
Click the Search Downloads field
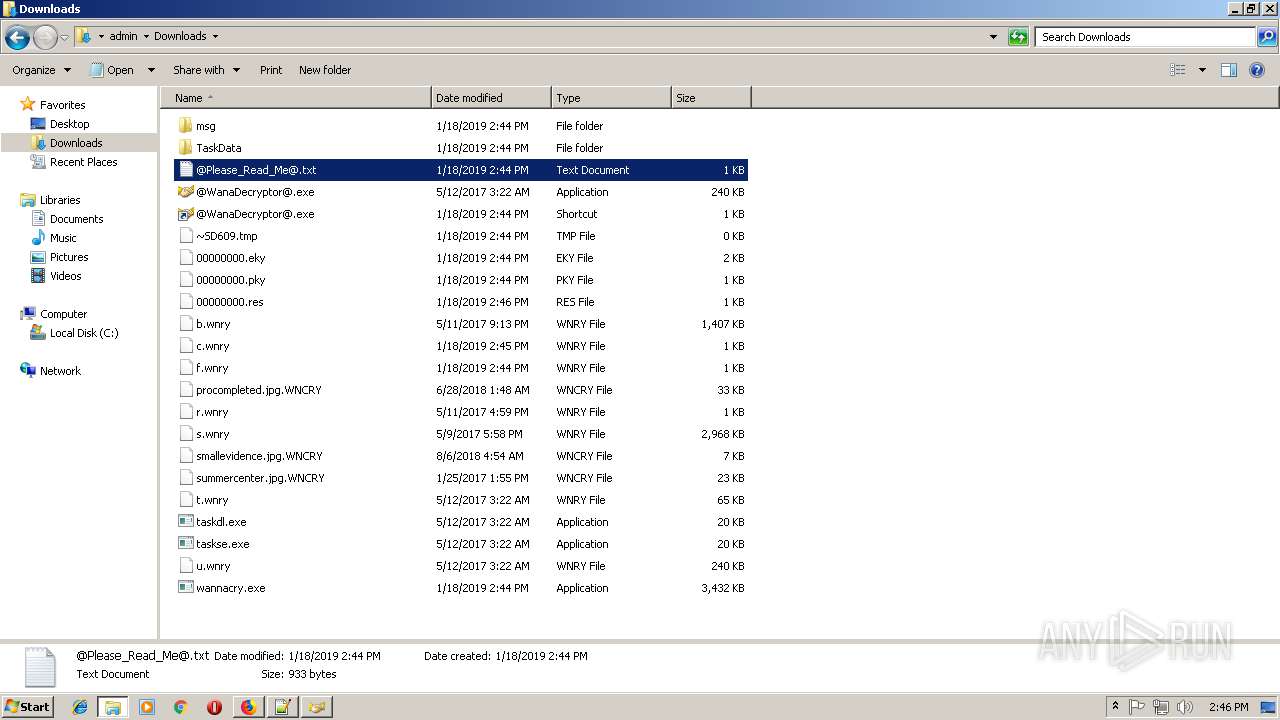(x=1145, y=37)
